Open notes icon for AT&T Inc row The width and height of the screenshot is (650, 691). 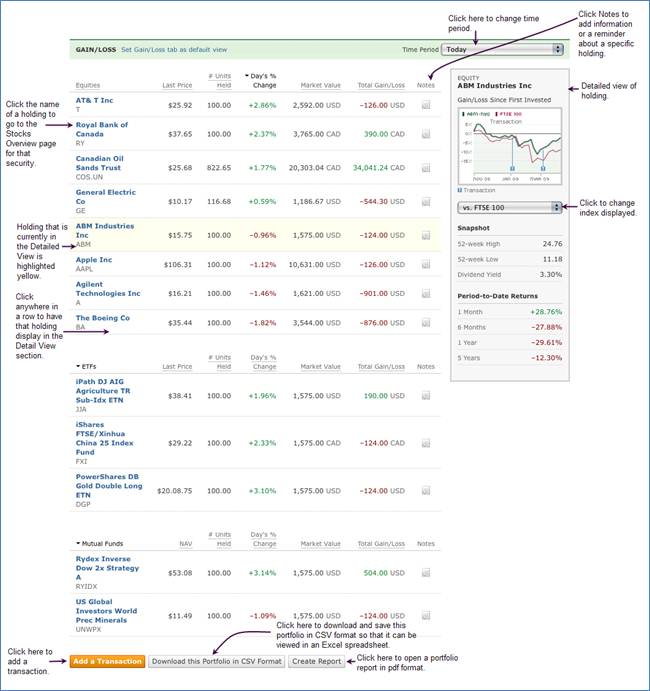tap(426, 105)
